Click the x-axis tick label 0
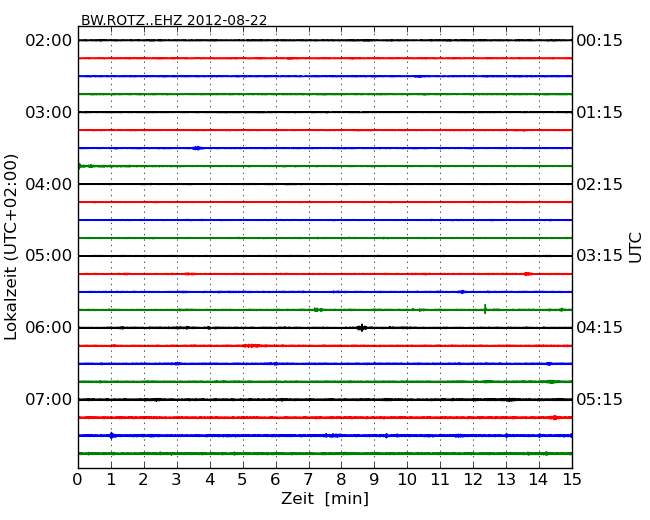 (78, 480)
